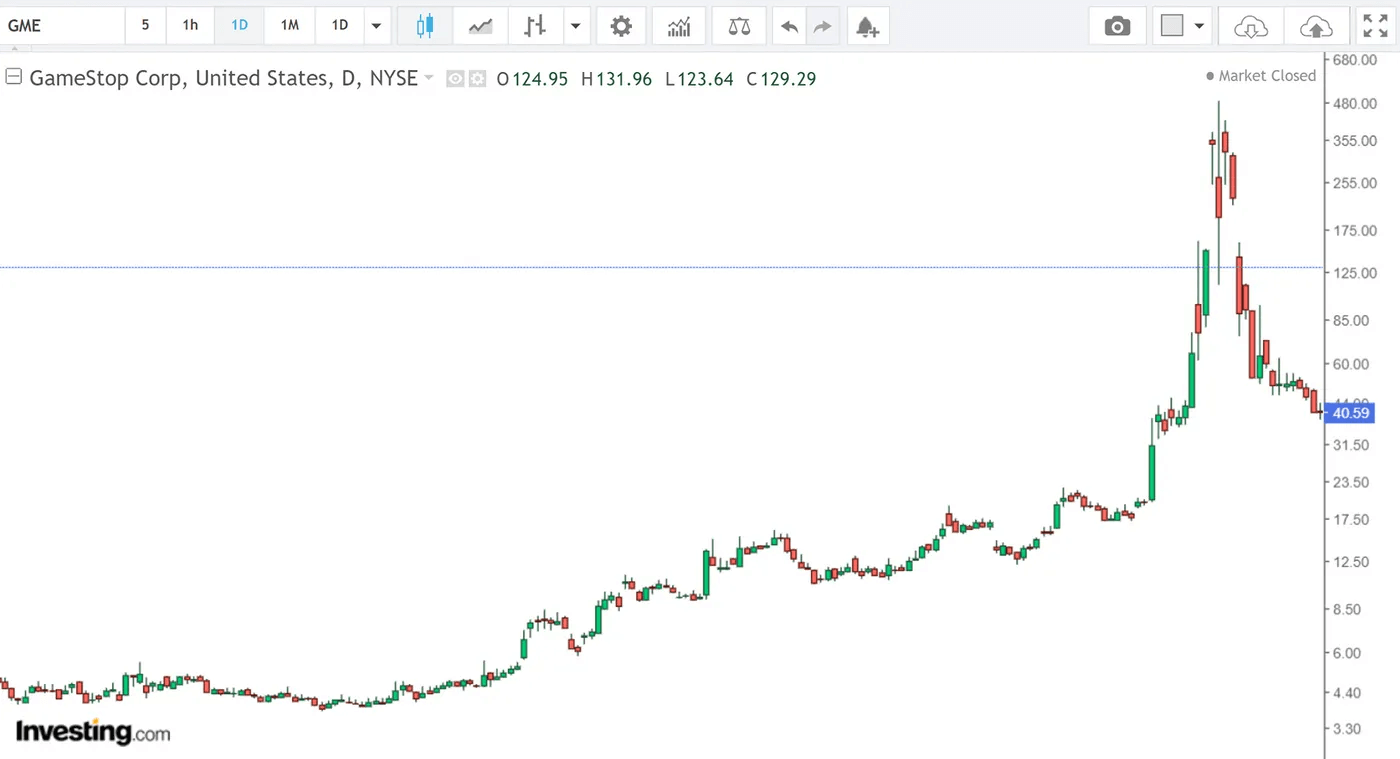Add an alert with bell icon

(867, 26)
